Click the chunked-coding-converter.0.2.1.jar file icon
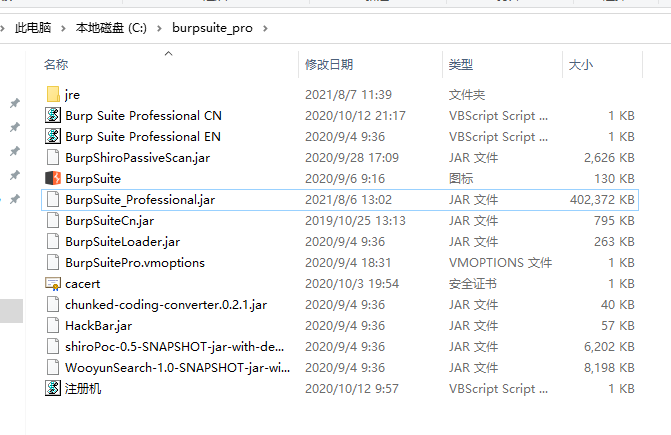 [53, 304]
